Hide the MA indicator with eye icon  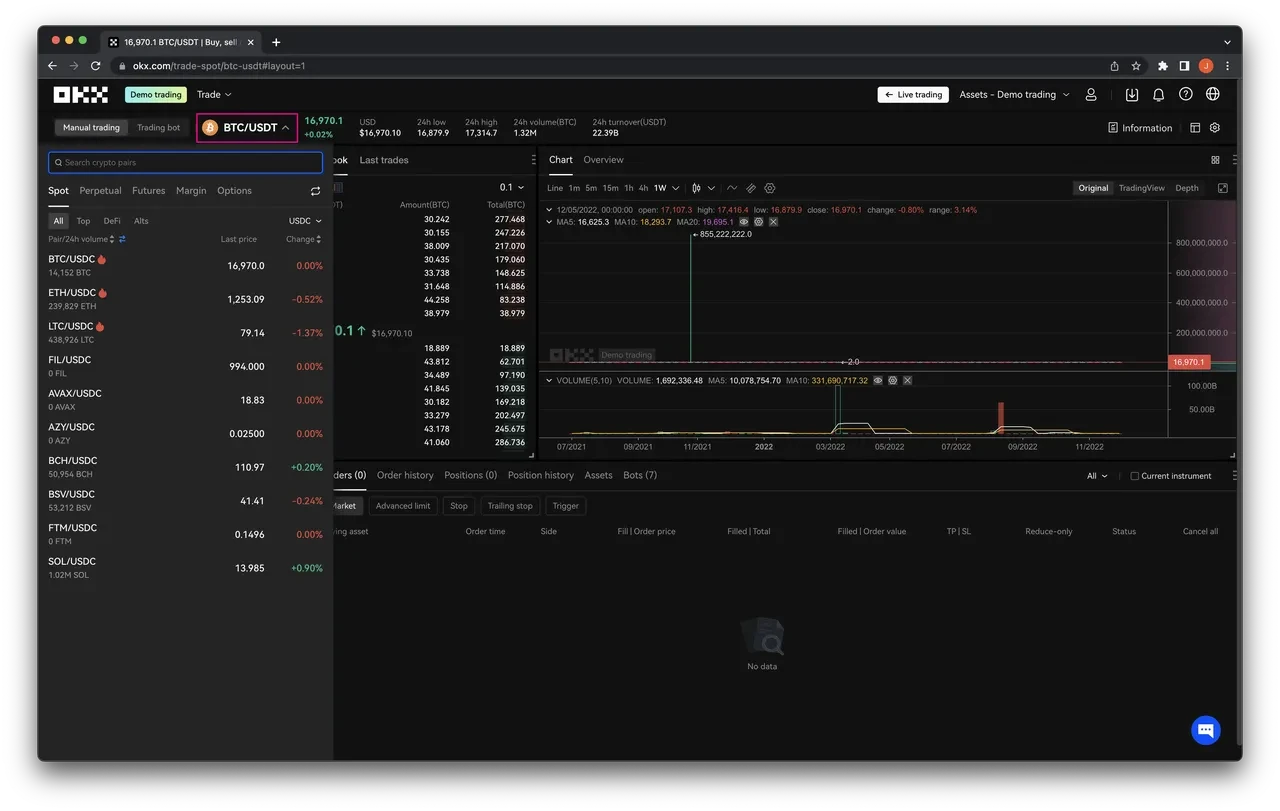(x=744, y=222)
